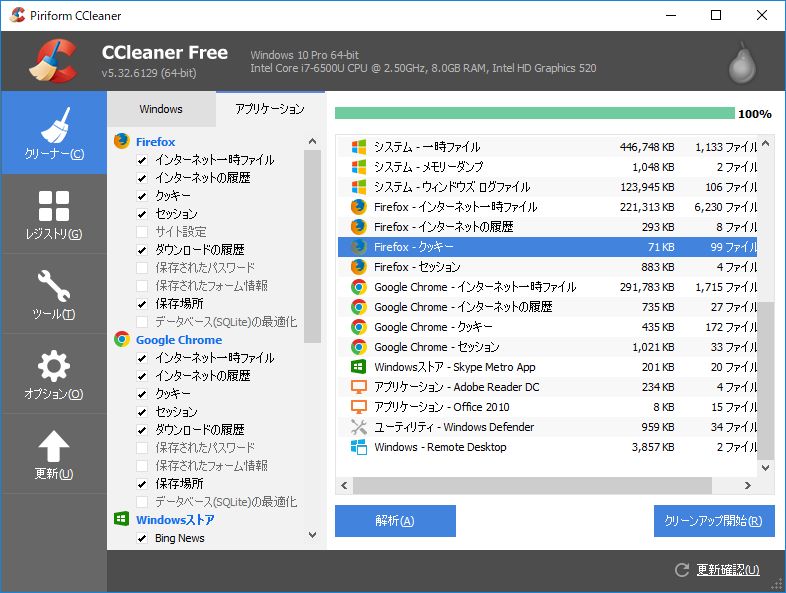
Task: Switch to the Windows tab
Action: [161, 109]
